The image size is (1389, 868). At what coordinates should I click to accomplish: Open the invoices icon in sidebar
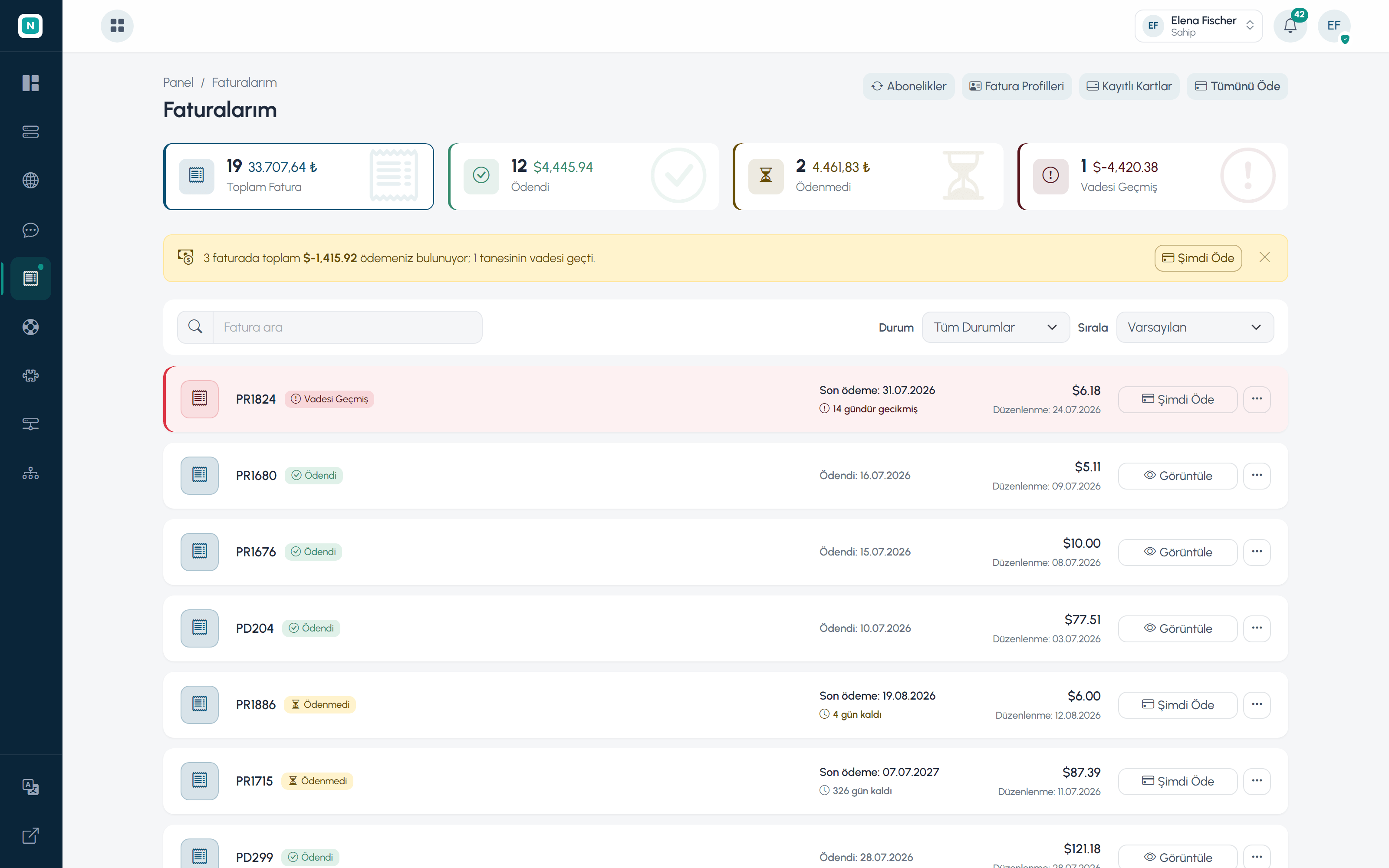coord(30,279)
